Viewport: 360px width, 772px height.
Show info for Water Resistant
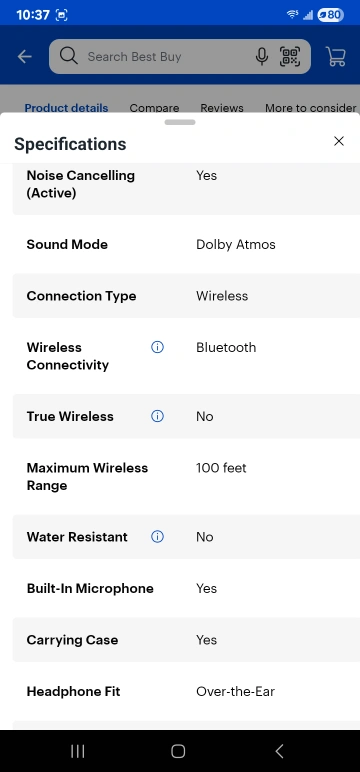pos(157,537)
